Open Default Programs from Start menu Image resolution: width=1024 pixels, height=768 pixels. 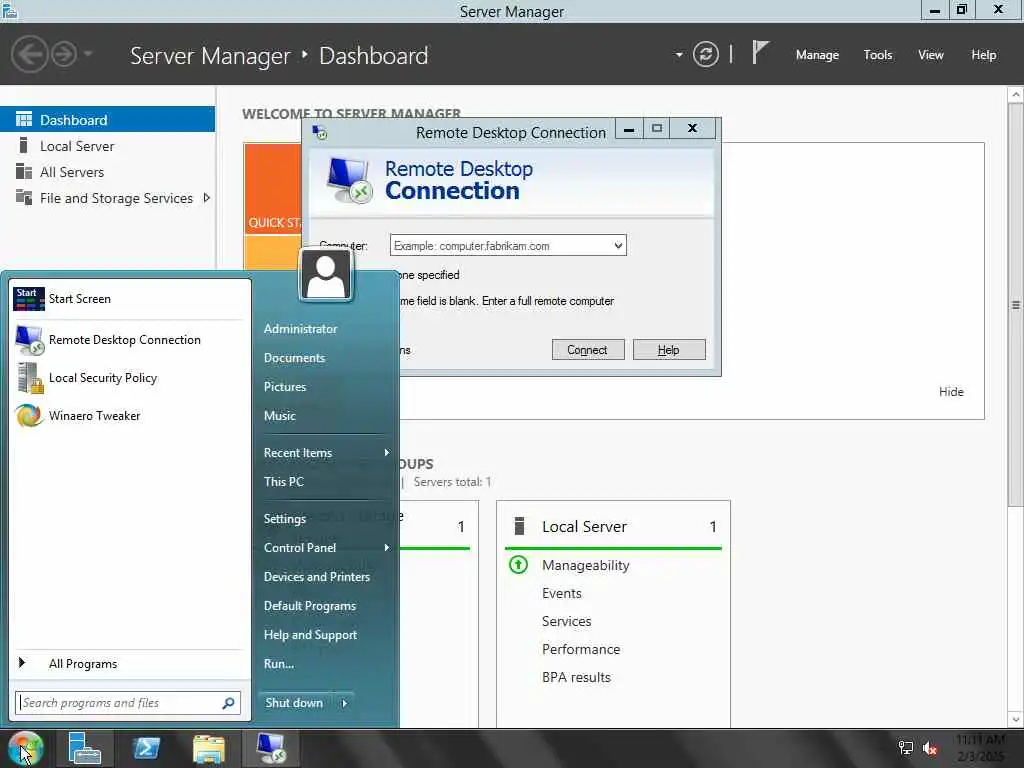(310, 605)
